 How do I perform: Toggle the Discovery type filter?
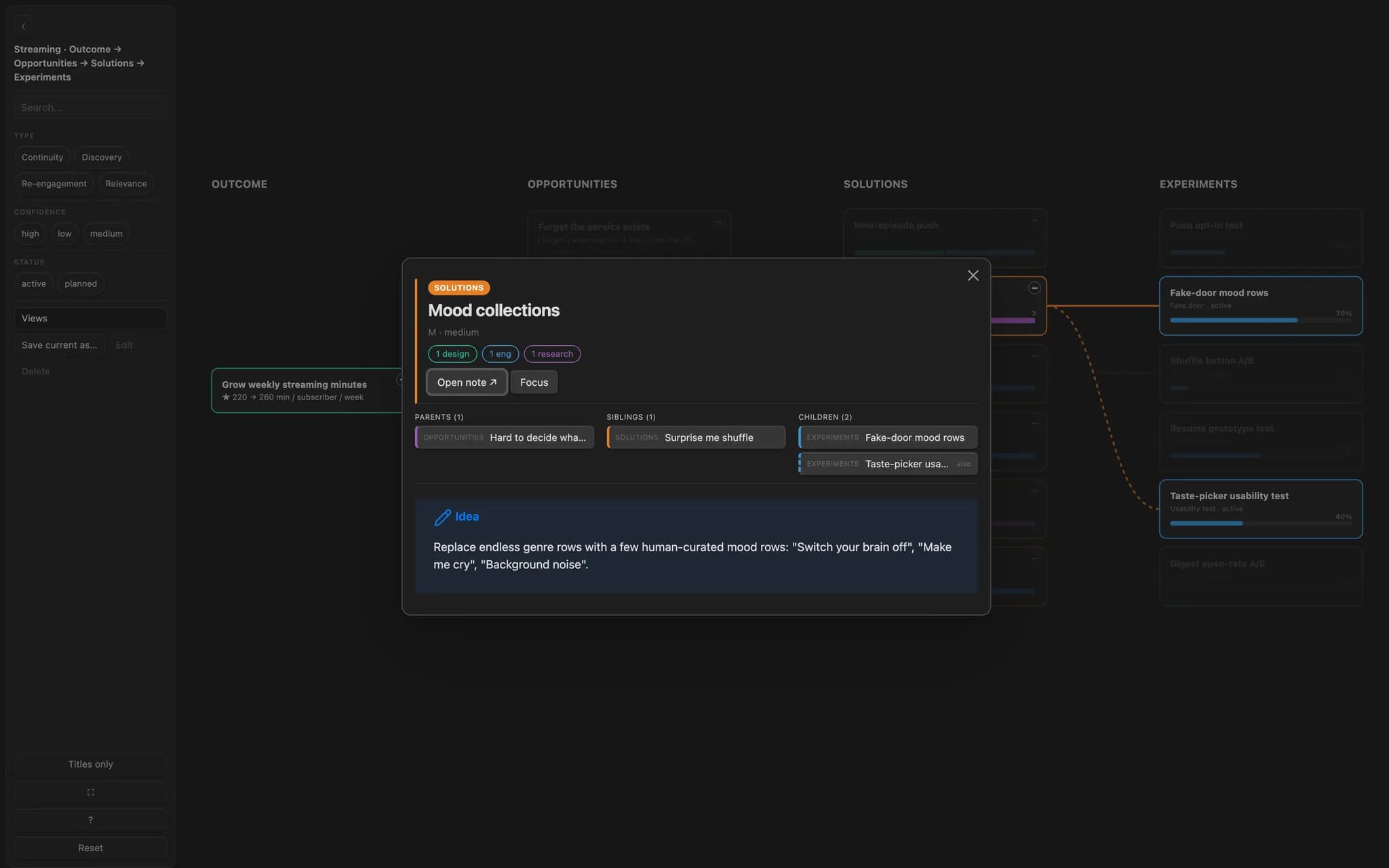tap(102, 157)
